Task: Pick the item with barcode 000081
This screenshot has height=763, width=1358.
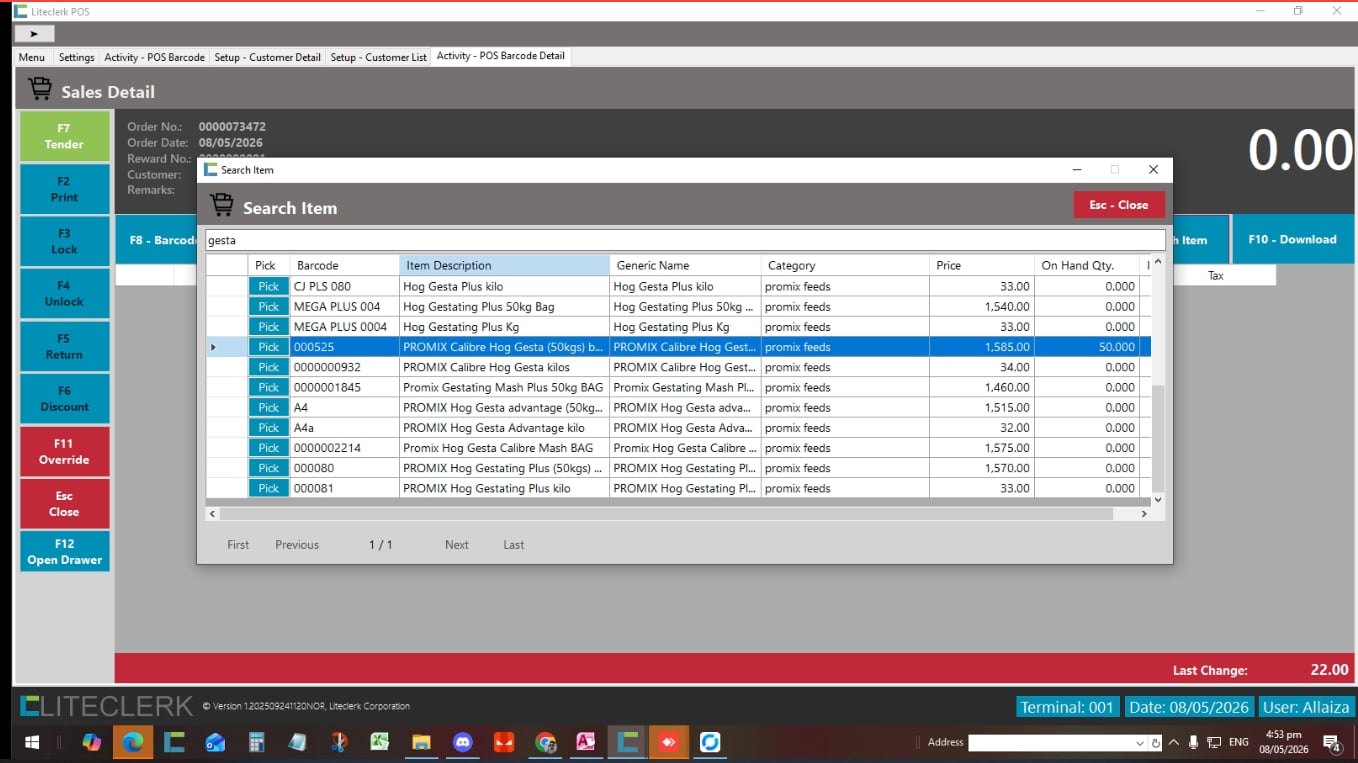Action: click(x=268, y=488)
